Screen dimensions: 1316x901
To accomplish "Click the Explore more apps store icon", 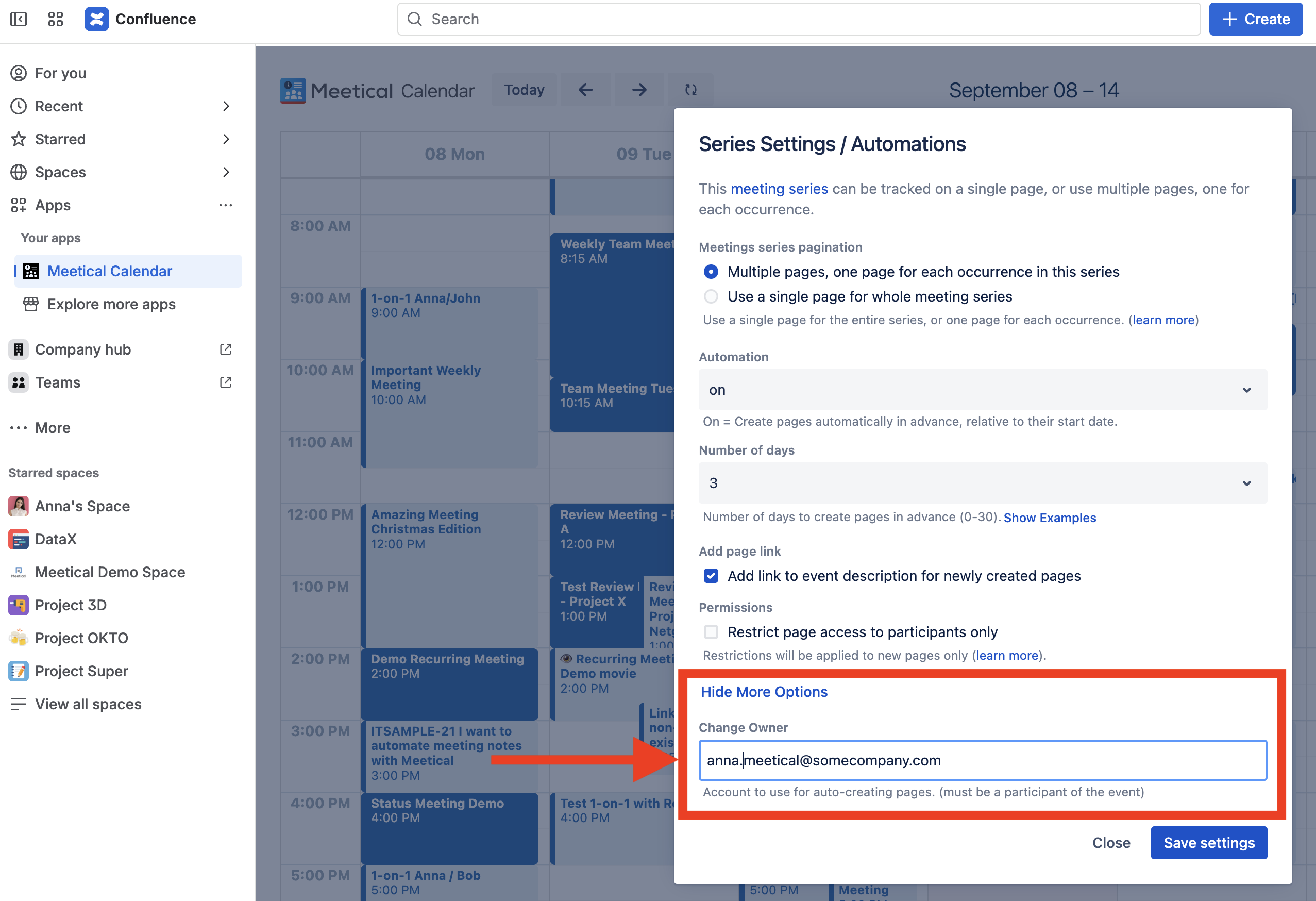I will (30, 304).
